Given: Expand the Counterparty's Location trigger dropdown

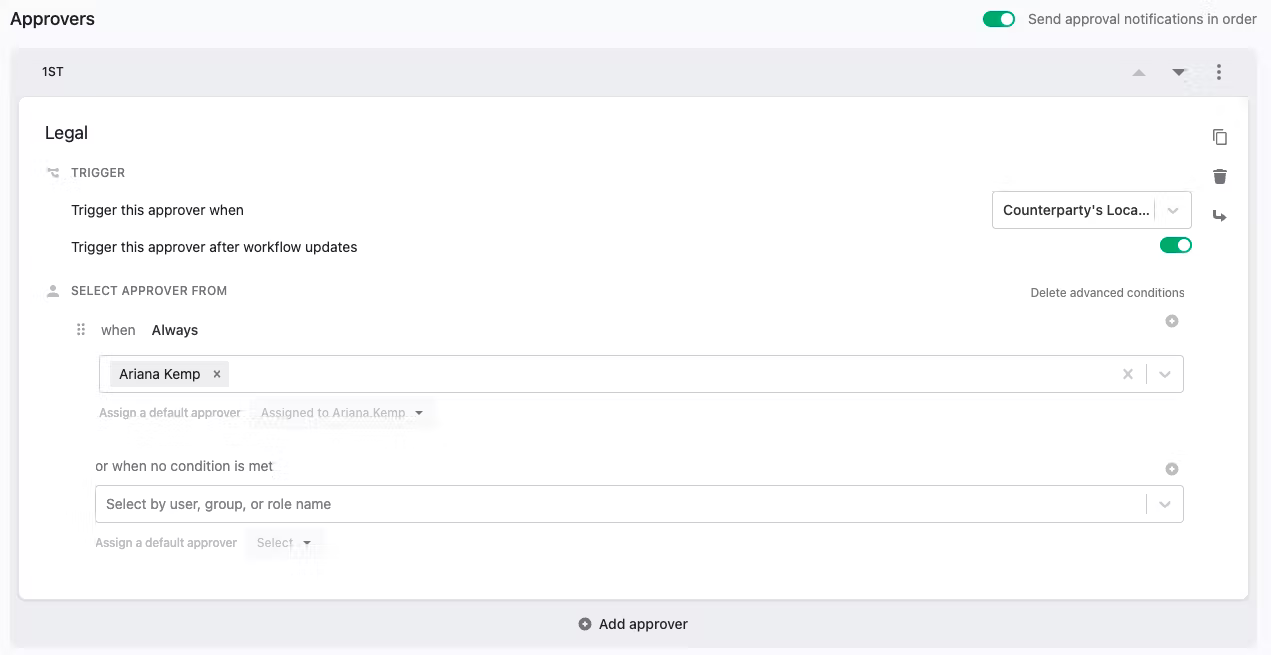Looking at the screenshot, I should click(1091, 210).
